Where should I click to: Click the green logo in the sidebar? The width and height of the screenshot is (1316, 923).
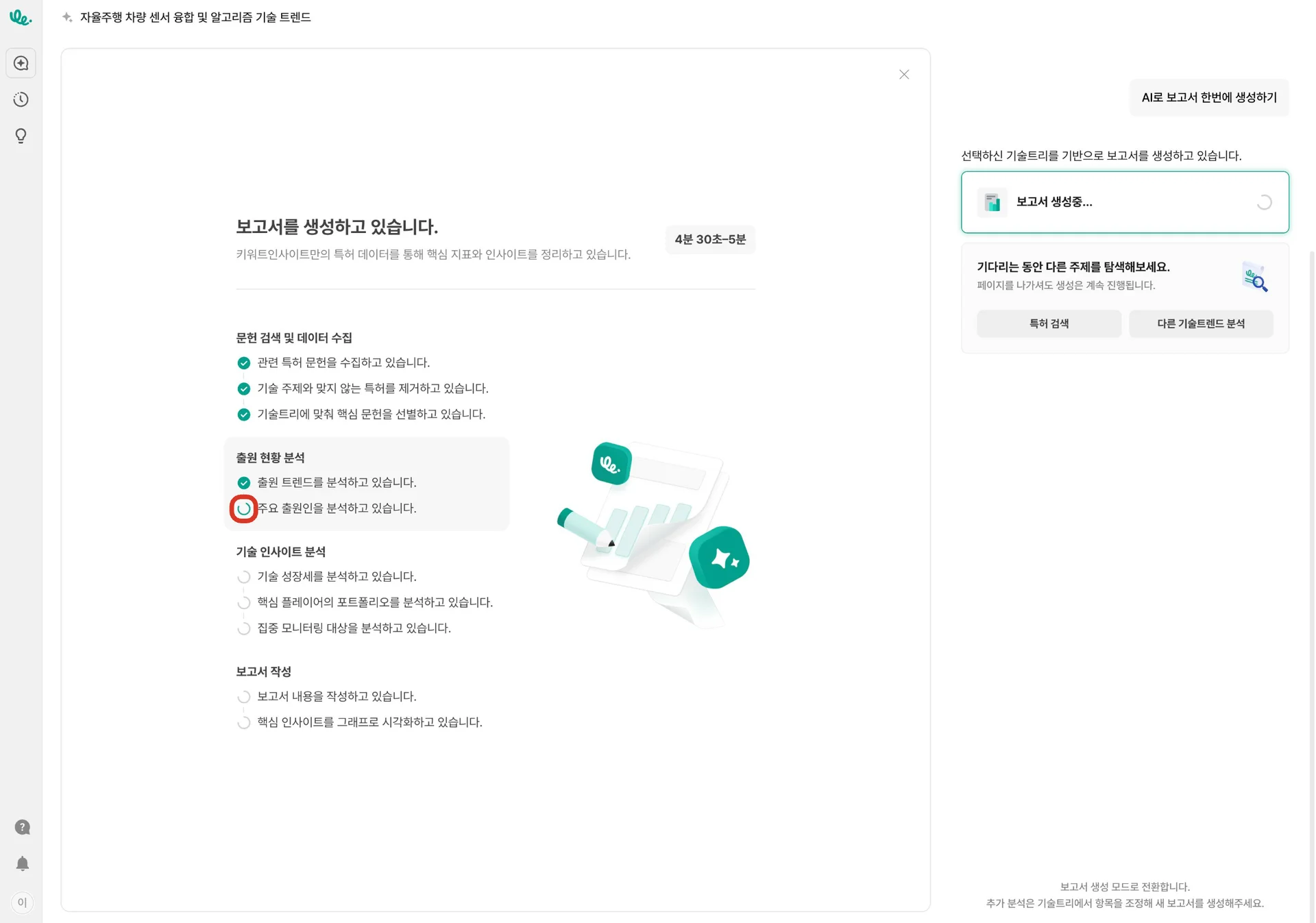[21, 18]
